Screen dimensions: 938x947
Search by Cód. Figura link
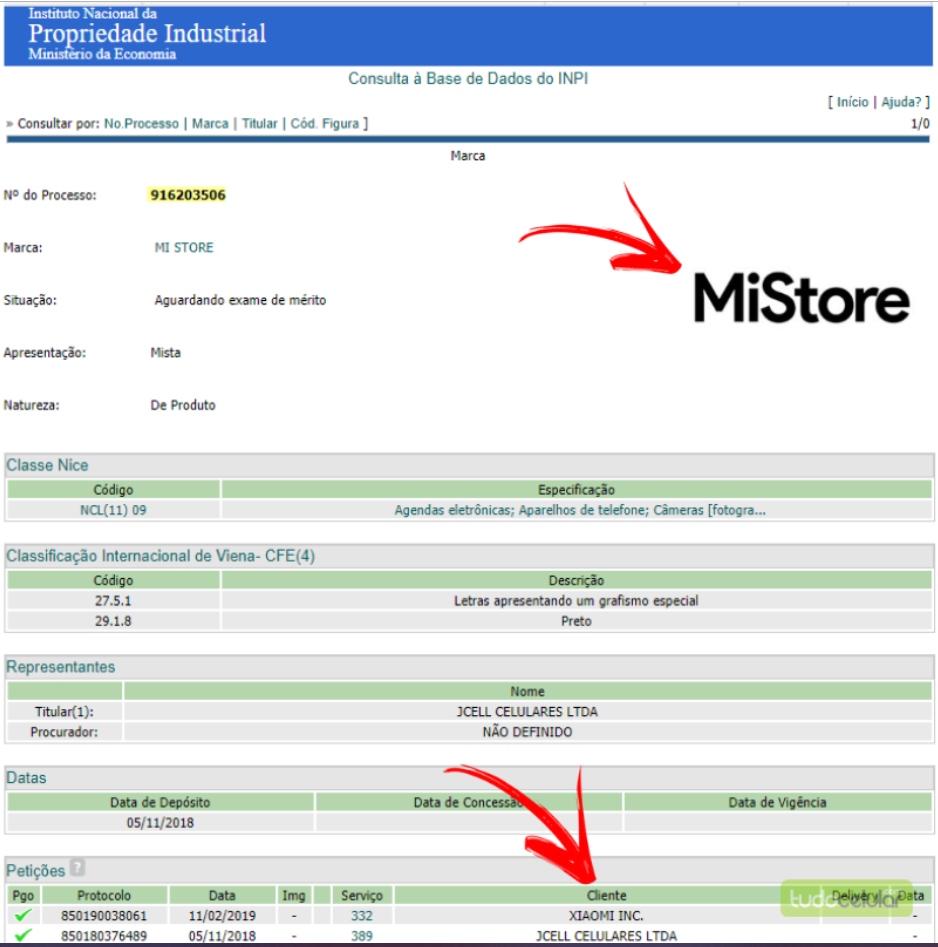325,124
